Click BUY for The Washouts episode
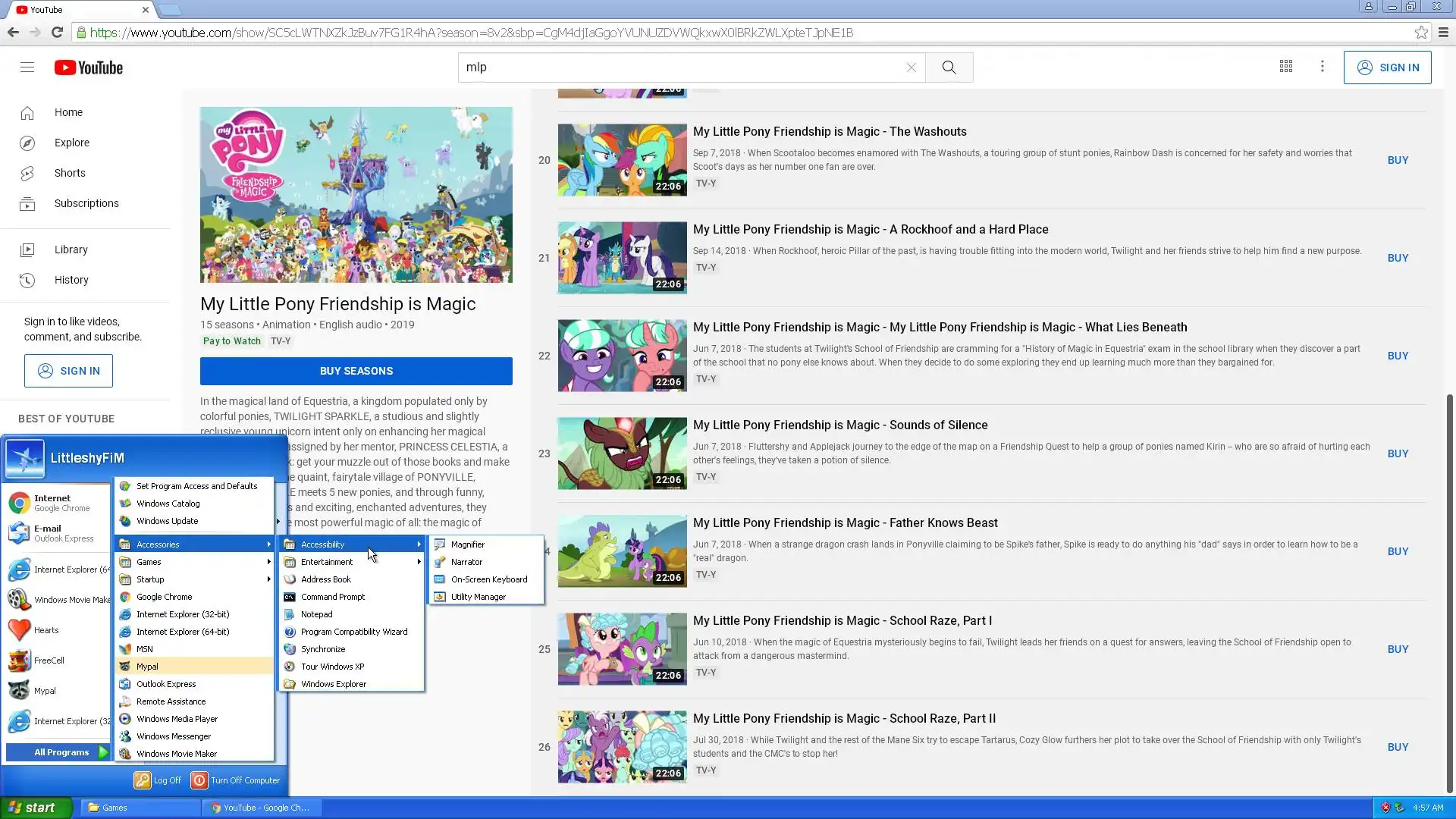This screenshot has height=819, width=1456. [1398, 160]
